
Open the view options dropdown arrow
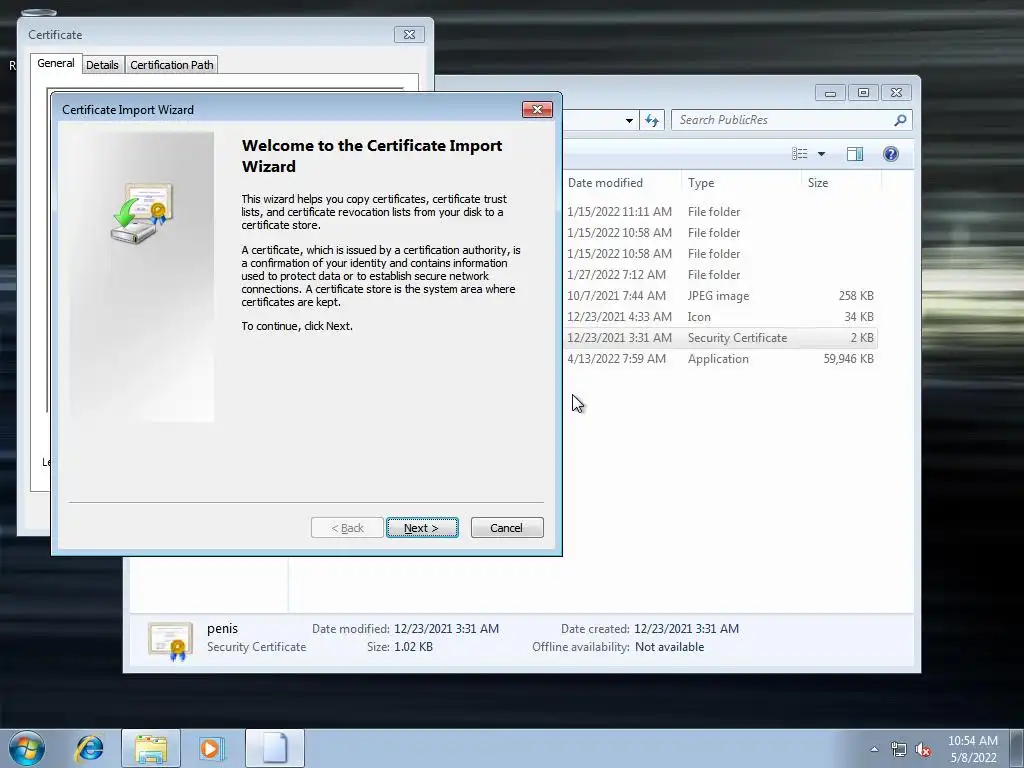click(x=822, y=154)
